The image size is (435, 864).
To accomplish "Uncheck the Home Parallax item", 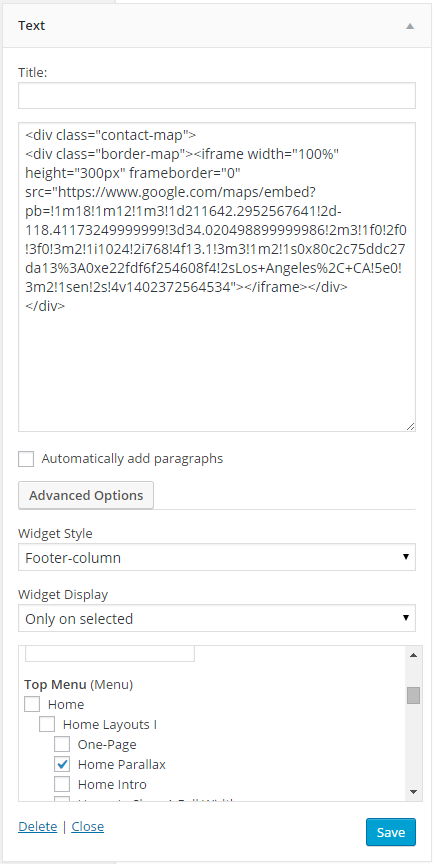I will (62, 764).
